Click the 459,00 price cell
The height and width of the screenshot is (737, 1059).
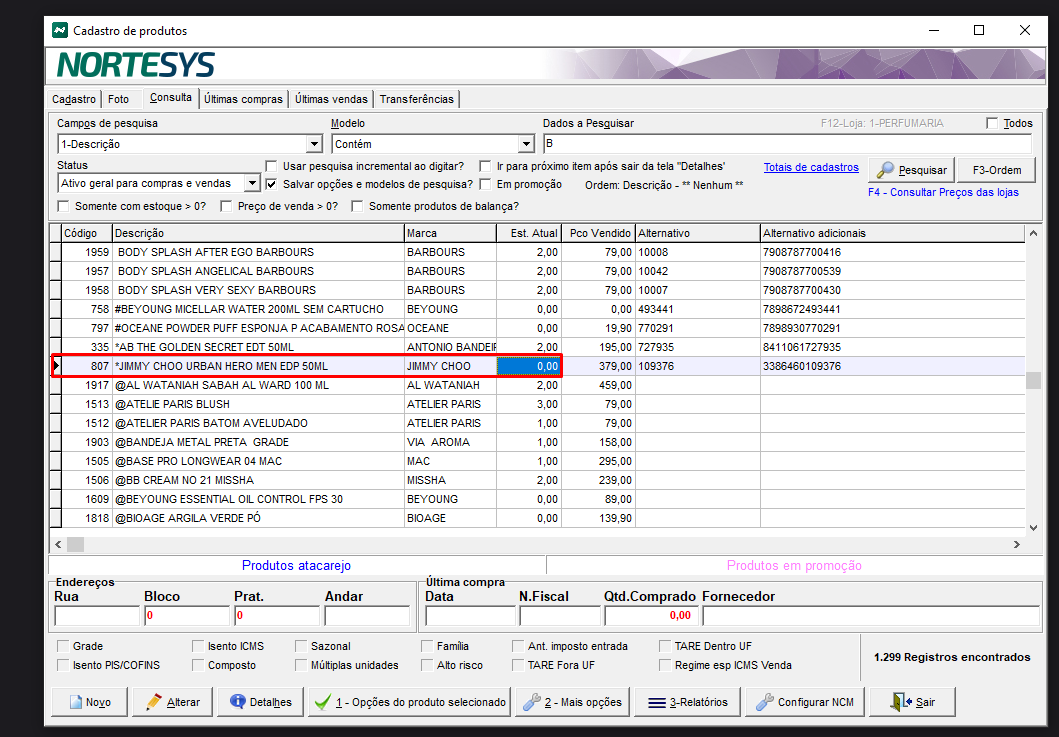pos(598,385)
